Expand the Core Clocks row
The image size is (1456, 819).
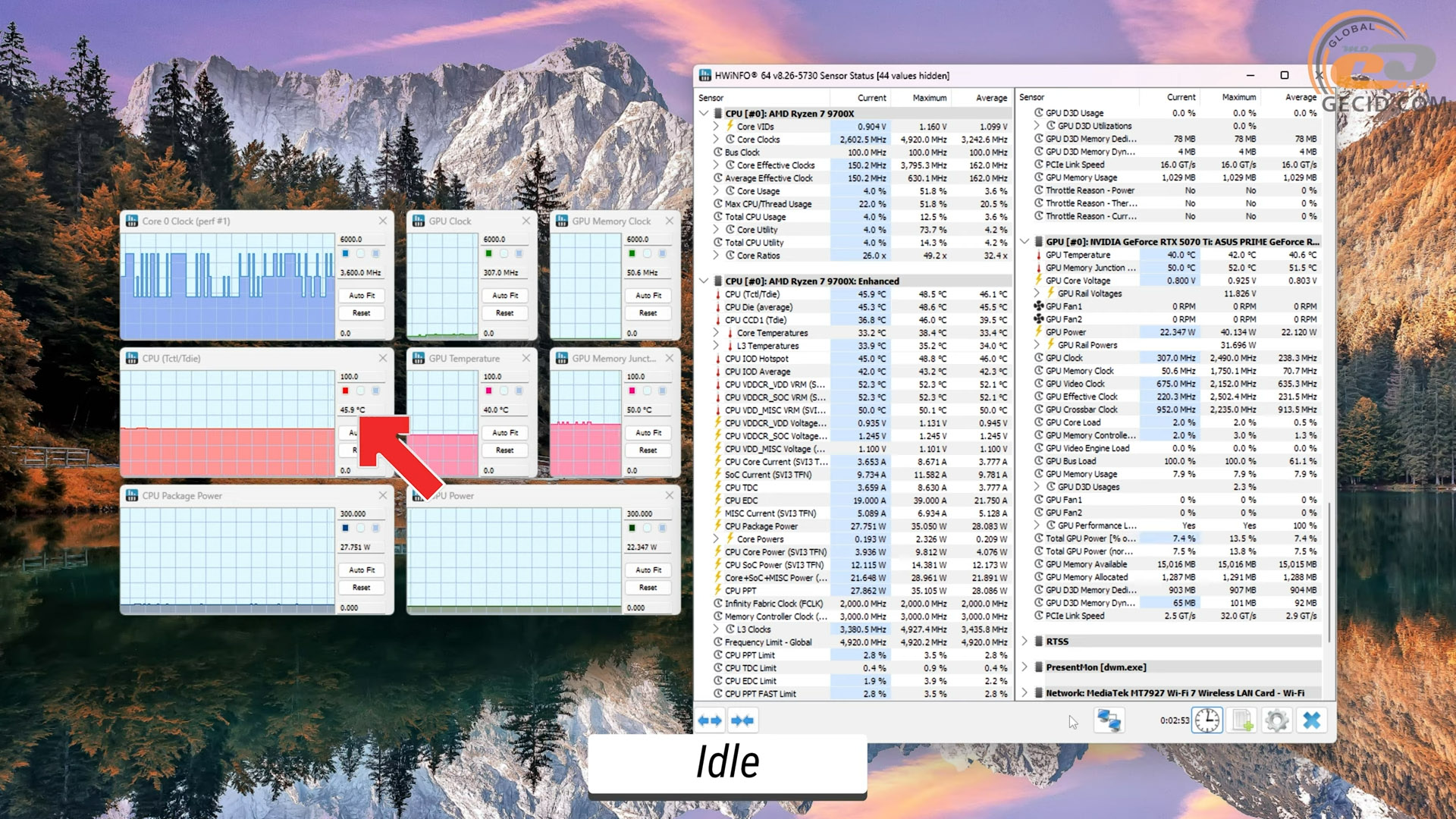coord(716,140)
